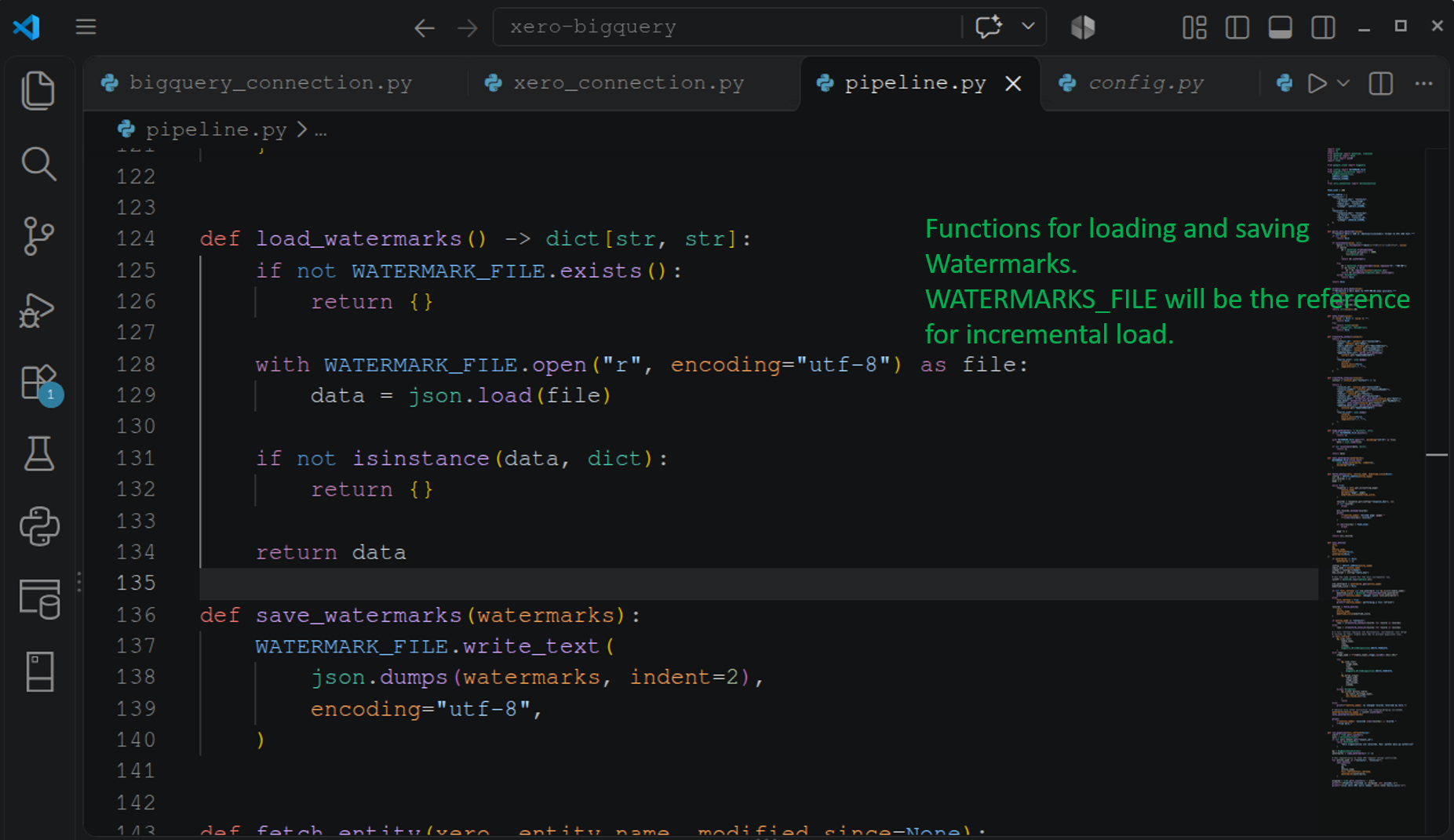This screenshot has width=1454, height=840.
Task: Open the database explorer view
Action: coord(39,599)
